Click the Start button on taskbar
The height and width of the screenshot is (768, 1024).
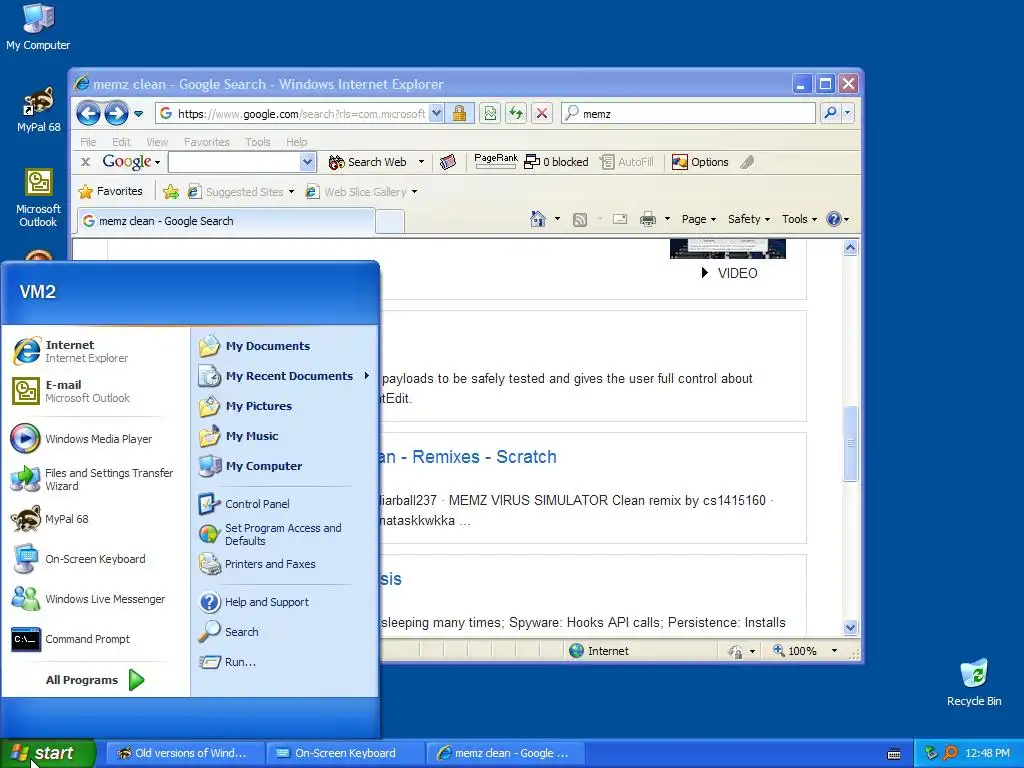click(47, 753)
